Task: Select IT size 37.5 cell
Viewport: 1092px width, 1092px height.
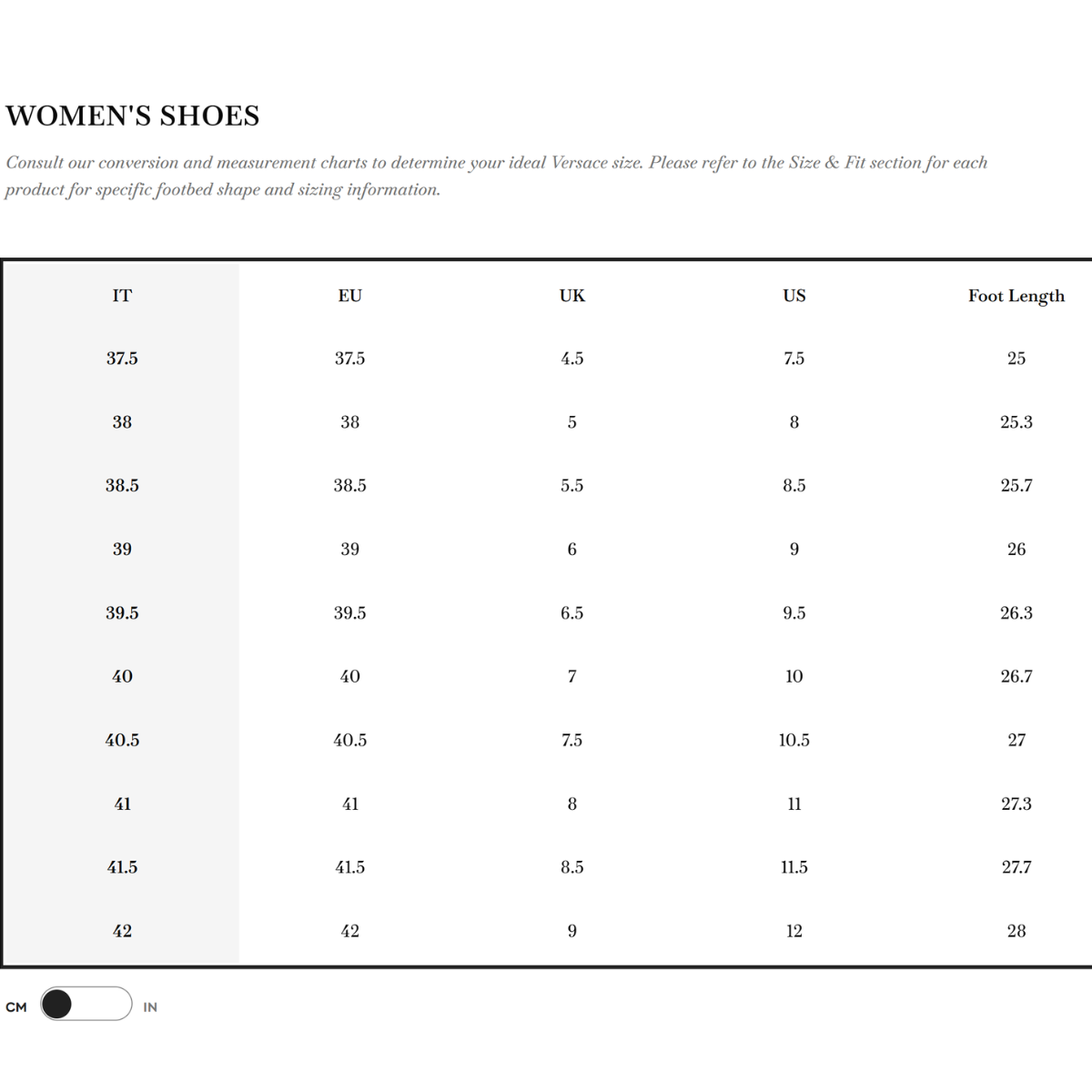Action: click(x=122, y=359)
